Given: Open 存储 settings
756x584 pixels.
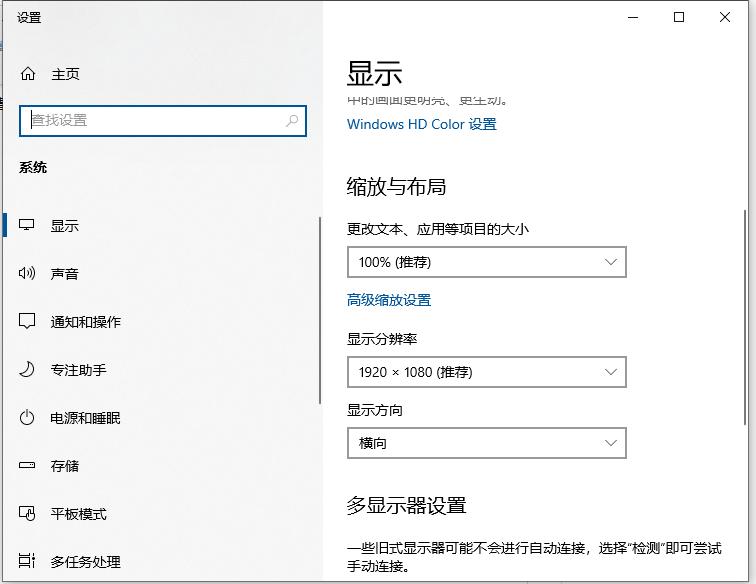Looking at the screenshot, I should click(x=65, y=466).
